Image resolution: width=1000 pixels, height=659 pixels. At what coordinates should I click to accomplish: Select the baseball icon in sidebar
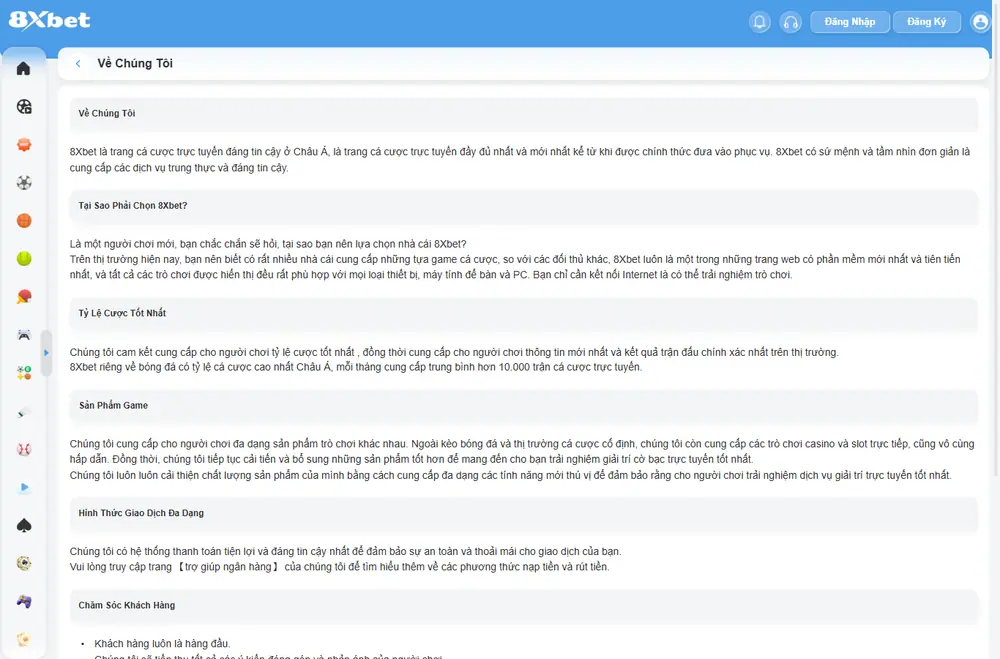24,449
